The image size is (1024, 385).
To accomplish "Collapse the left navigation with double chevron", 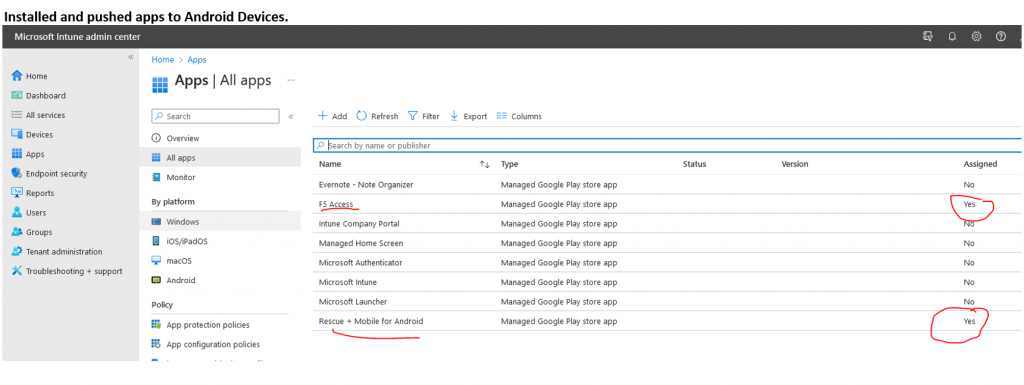I will coord(131,57).
